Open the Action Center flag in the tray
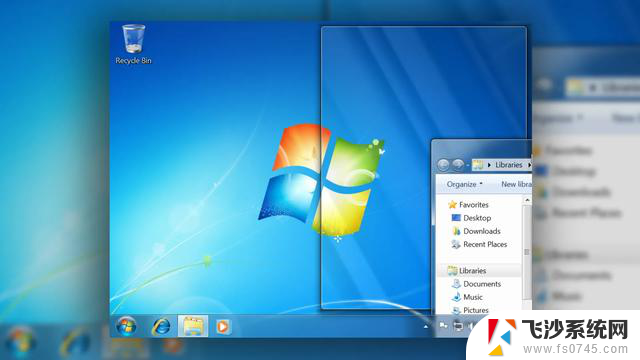Viewport: 640px width, 360px height. point(443,326)
